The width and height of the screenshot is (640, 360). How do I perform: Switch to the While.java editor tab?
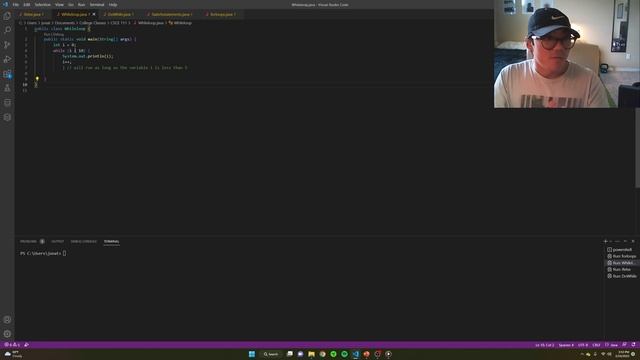tap(32, 14)
